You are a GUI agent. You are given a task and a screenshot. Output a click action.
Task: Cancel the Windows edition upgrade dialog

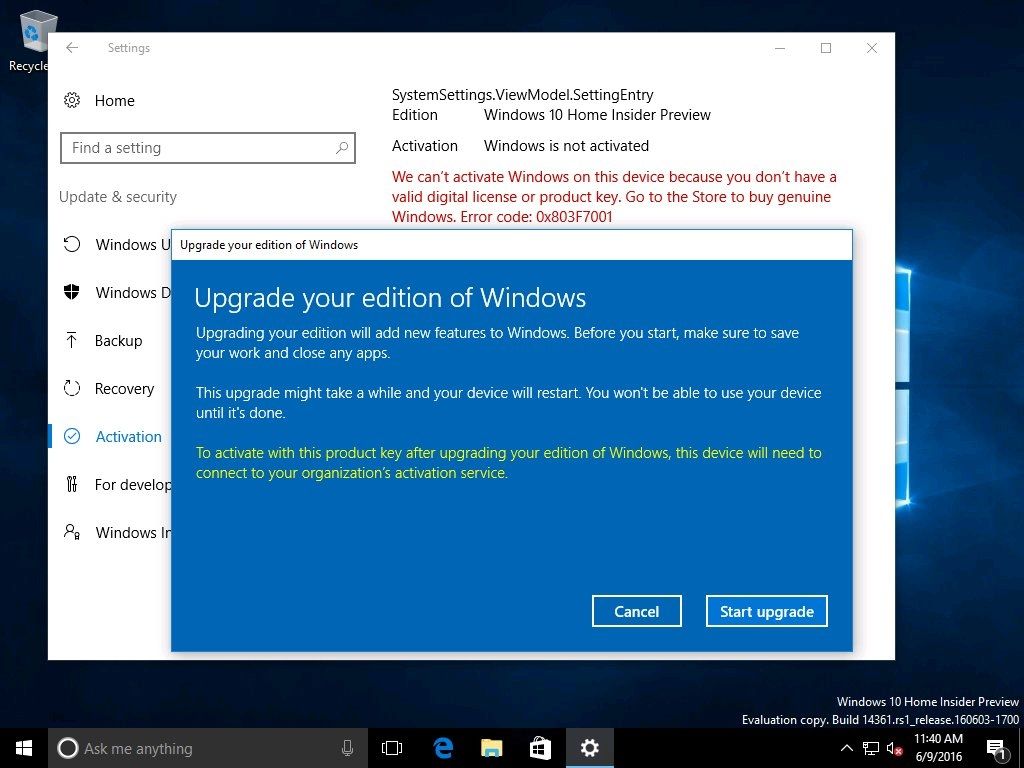coord(636,611)
